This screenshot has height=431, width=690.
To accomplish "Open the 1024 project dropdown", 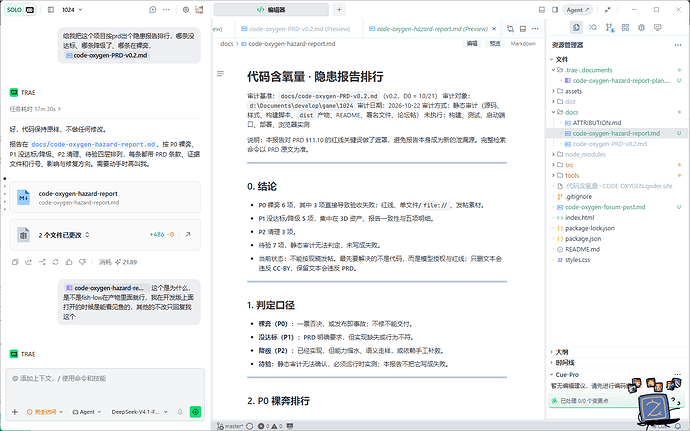I will (72, 9).
